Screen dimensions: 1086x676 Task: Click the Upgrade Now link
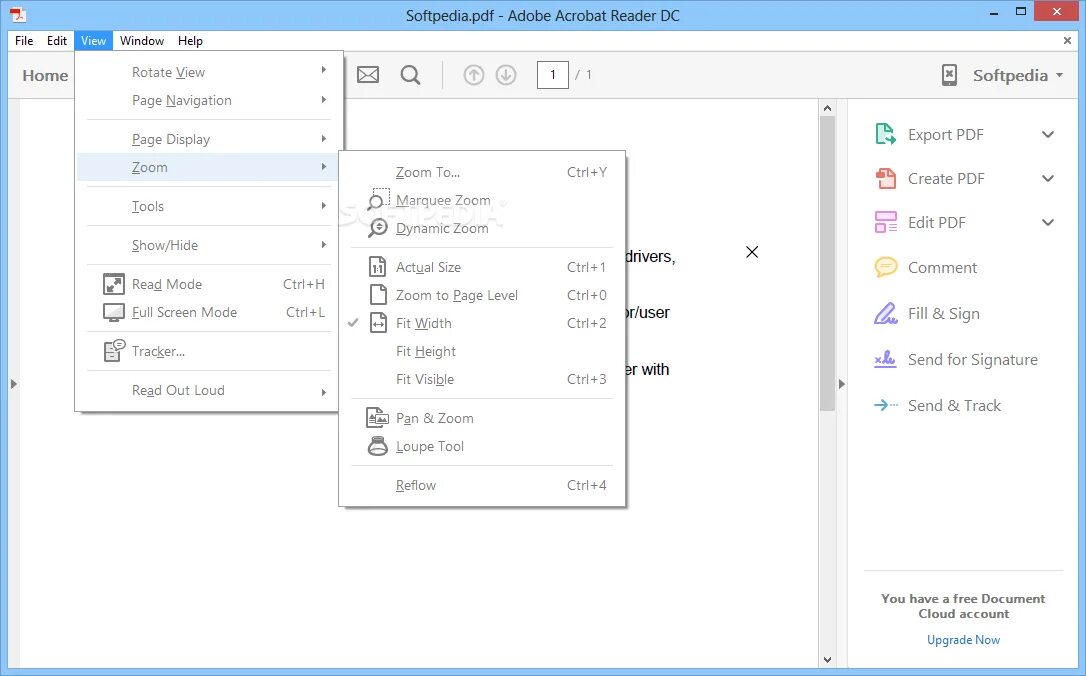963,640
